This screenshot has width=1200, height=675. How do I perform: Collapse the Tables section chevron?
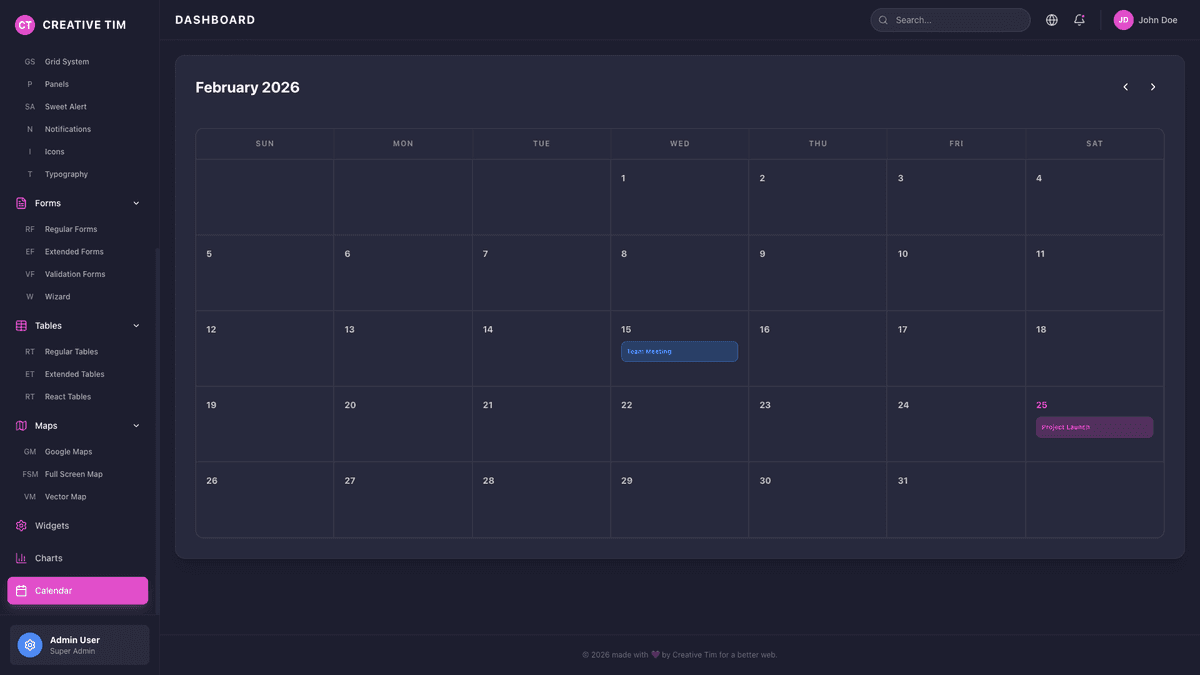[136, 325]
